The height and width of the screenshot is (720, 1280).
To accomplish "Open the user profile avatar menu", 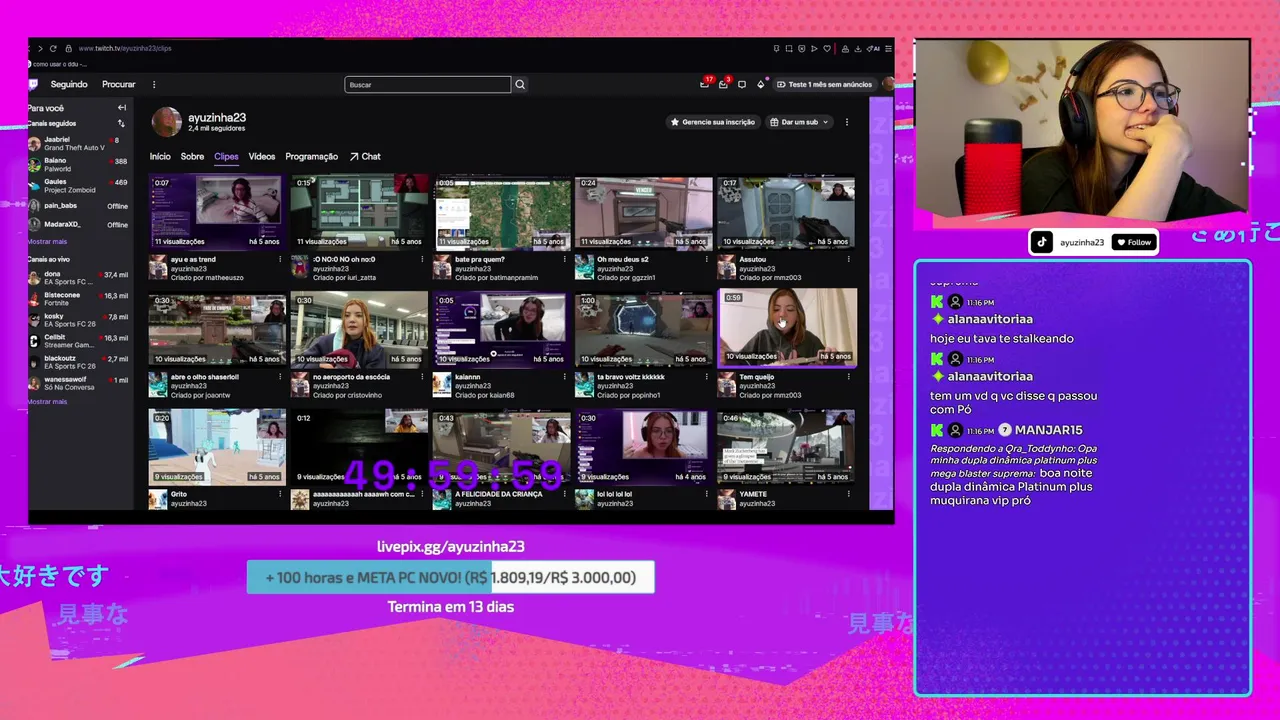I will pos(887,85).
